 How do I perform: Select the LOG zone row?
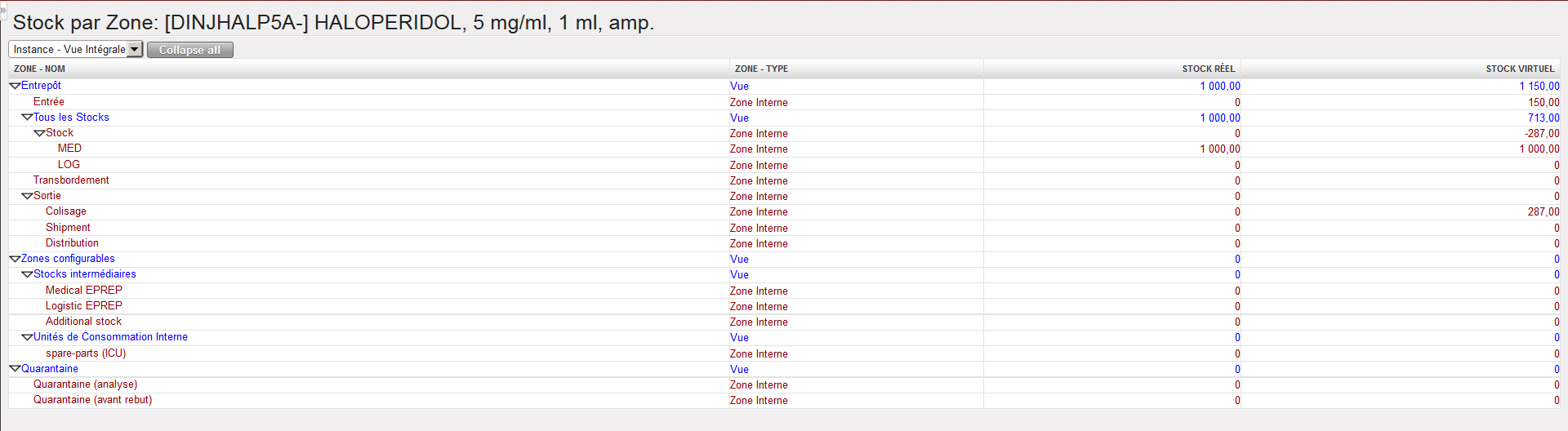pos(69,165)
